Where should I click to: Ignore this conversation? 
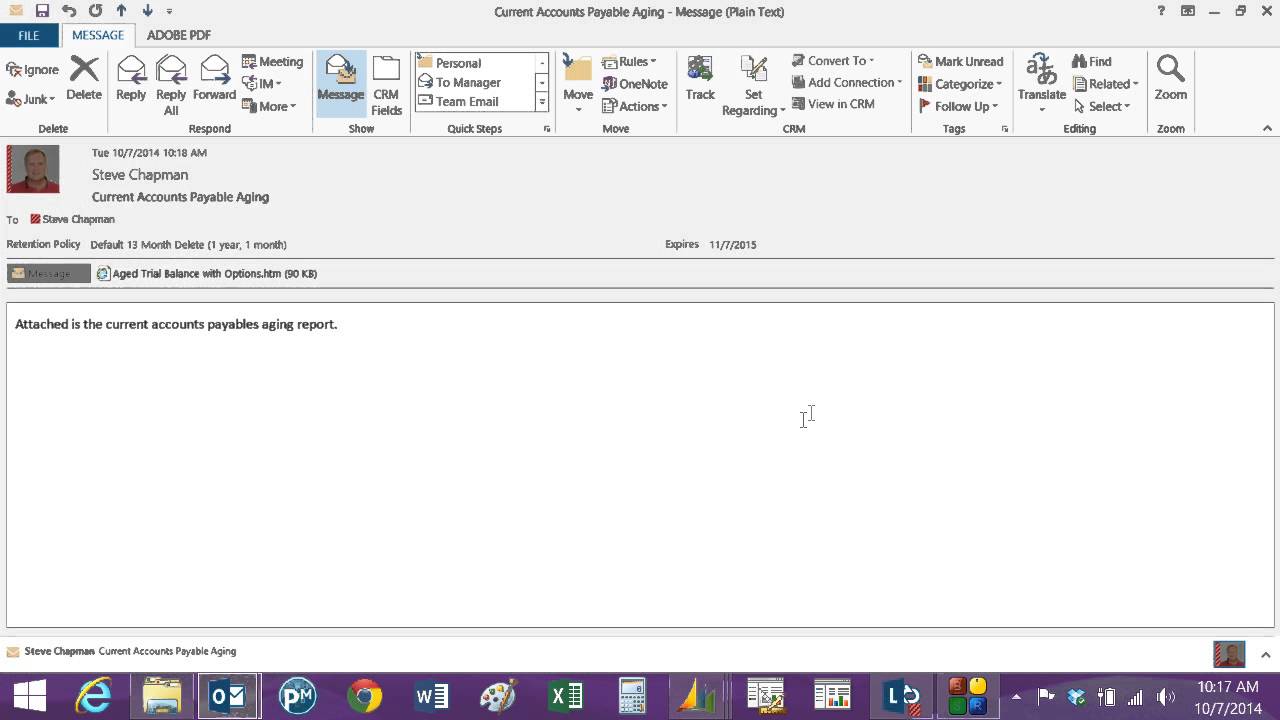tap(33, 70)
